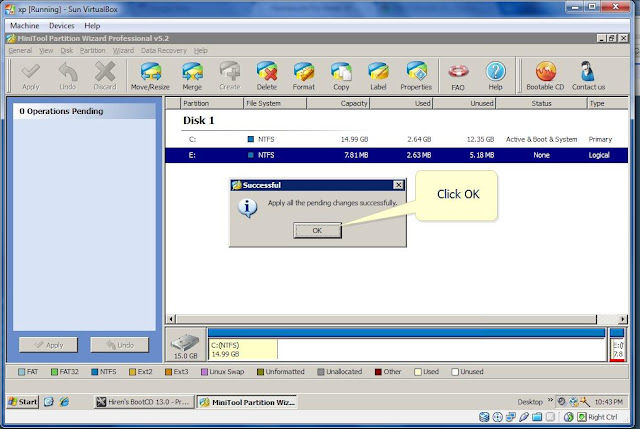Image resolution: width=640 pixels, height=429 pixels.
Task: Switch to Hiren's BootCD taskbar window
Action: pyautogui.click(x=143, y=402)
